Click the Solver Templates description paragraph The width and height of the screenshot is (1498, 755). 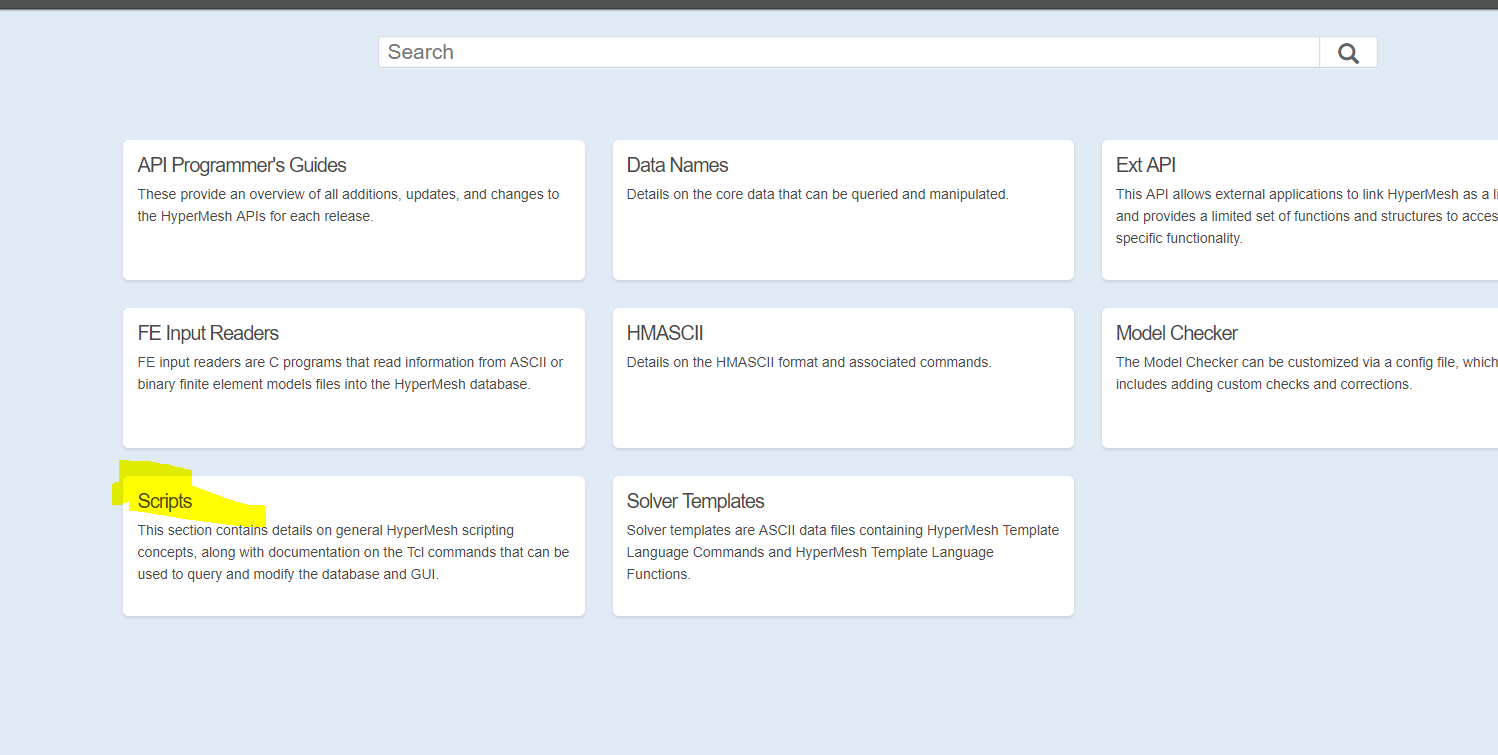[842, 552]
